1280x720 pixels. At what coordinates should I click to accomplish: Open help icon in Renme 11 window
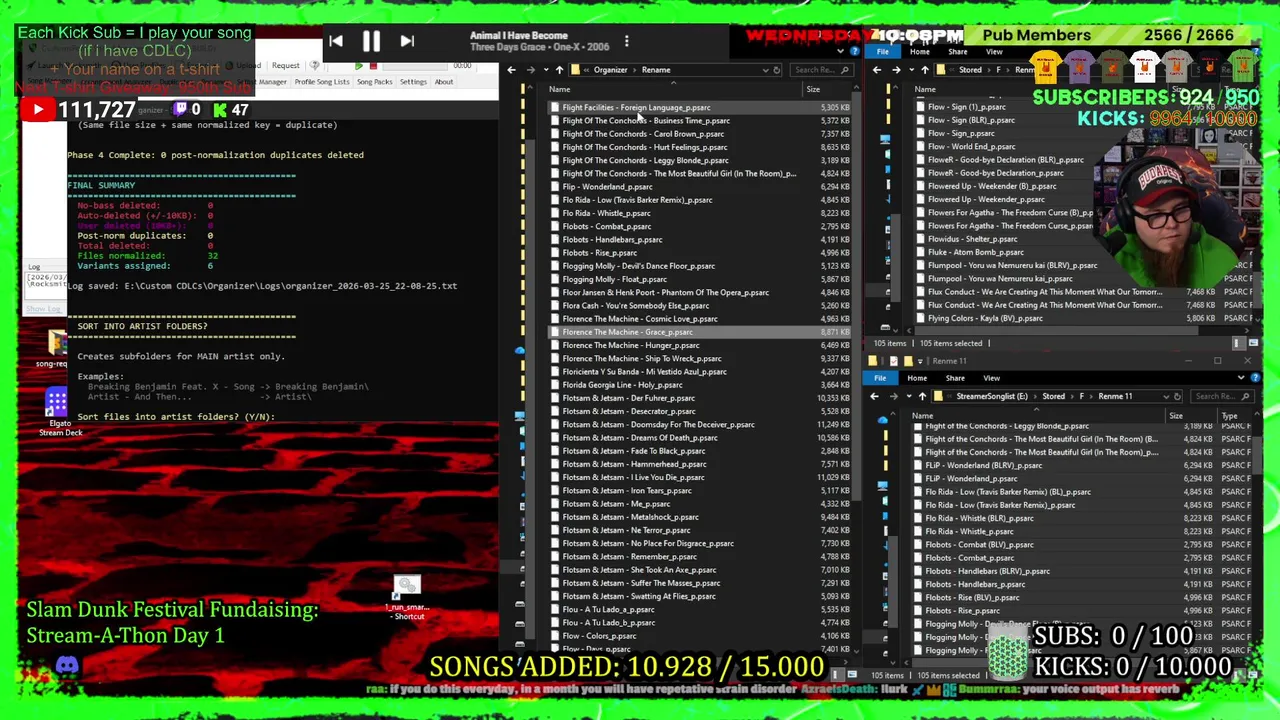point(1254,378)
